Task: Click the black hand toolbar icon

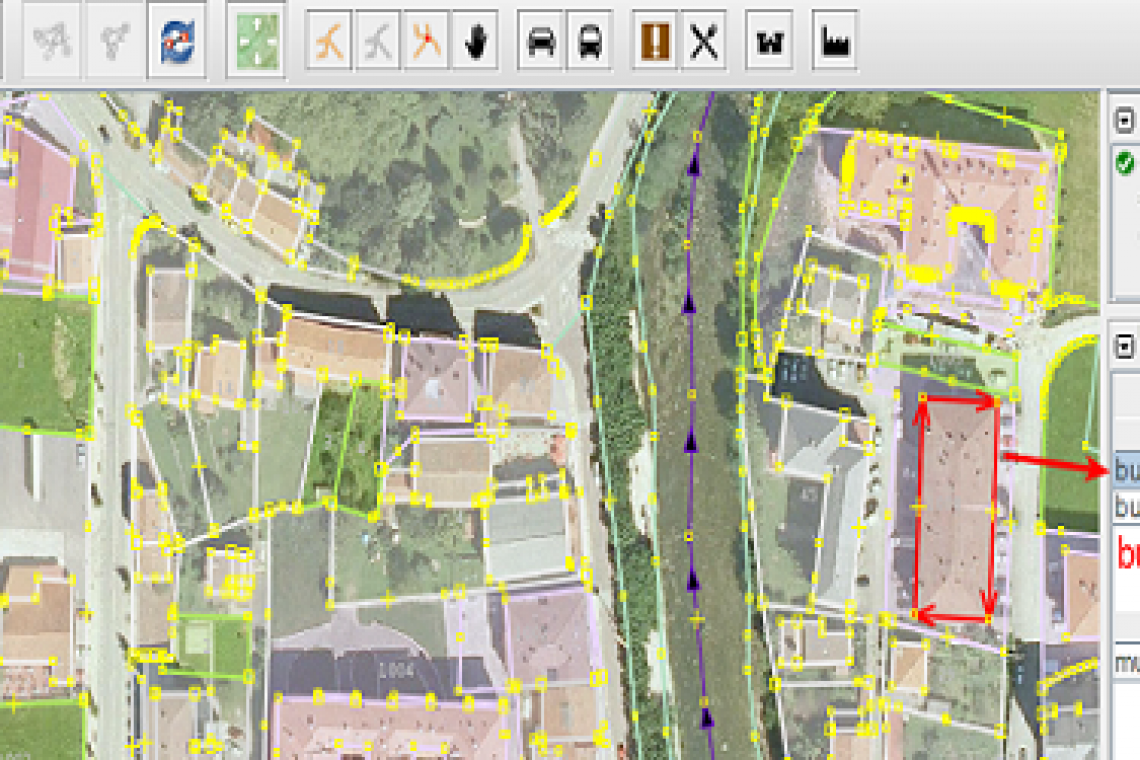Action: click(x=475, y=41)
